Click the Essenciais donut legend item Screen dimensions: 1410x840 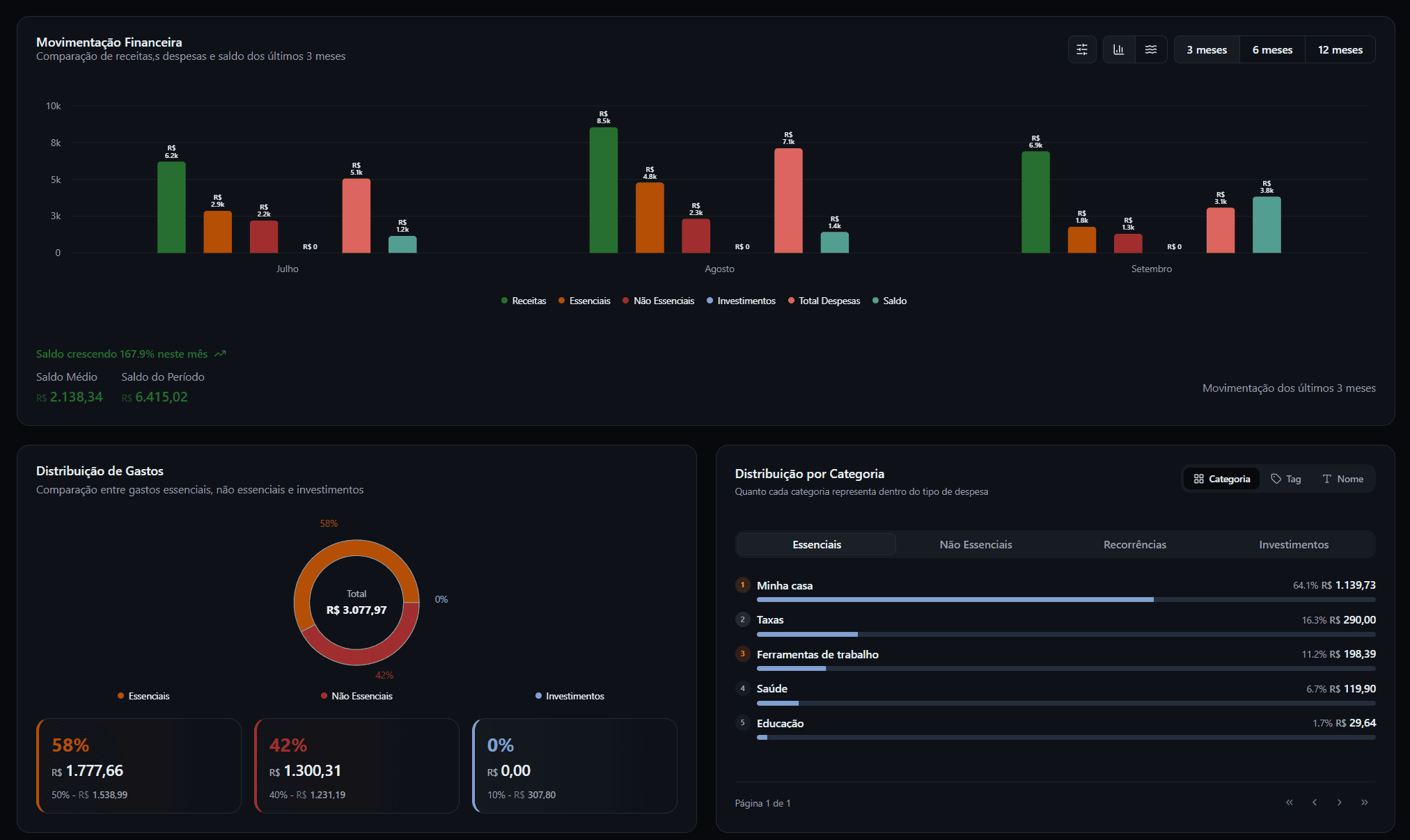click(x=143, y=696)
